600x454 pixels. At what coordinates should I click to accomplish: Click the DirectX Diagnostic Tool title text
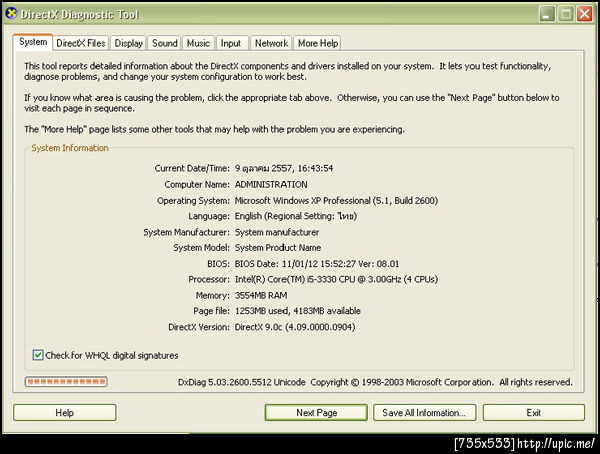point(79,15)
